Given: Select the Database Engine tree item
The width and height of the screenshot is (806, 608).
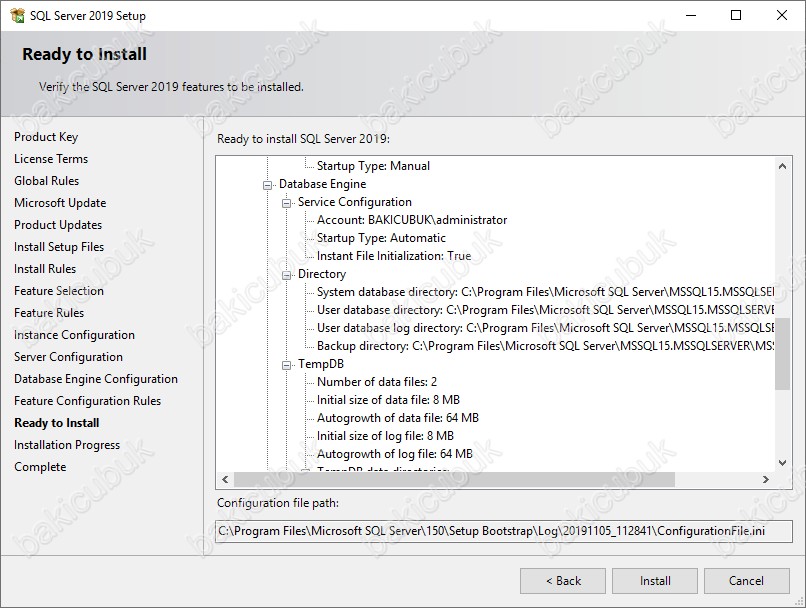Looking at the screenshot, I should (322, 184).
